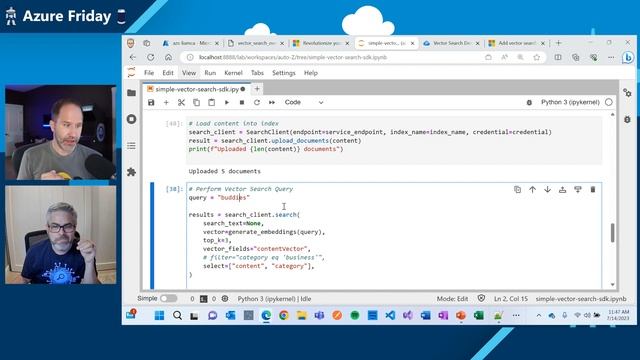640x360 pixels.
Task: Show running terminals and kernels panel
Action: (x=131, y=119)
